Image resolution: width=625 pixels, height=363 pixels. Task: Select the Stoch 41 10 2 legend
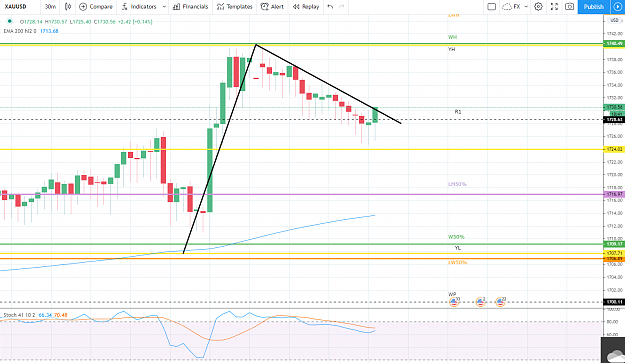coord(19,315)
